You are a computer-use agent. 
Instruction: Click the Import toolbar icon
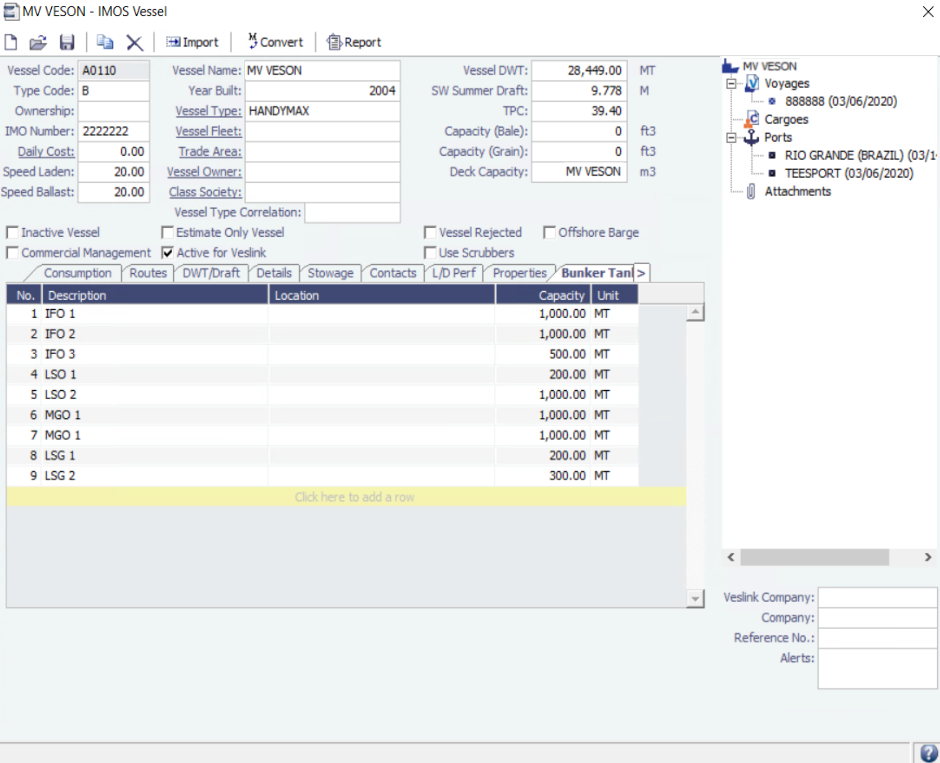pyautogui.click(x=192, y=42)
